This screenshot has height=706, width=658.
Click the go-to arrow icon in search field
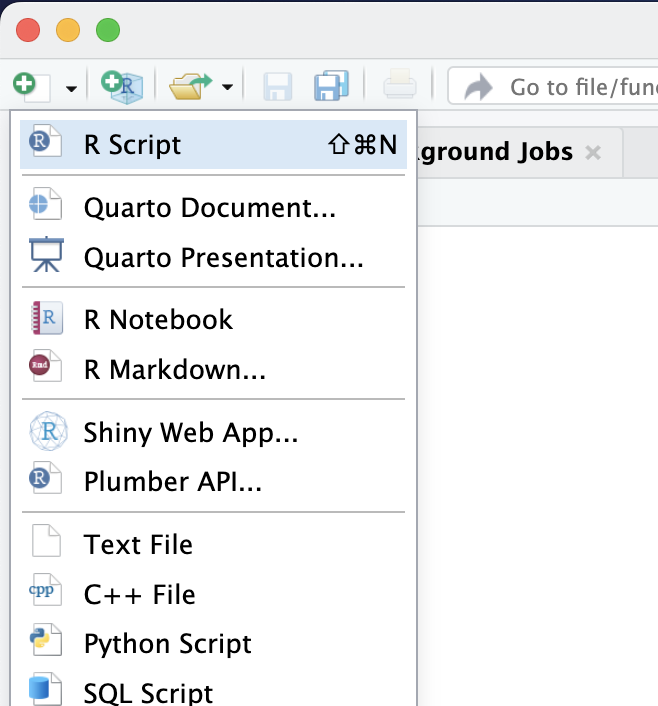[478, 86]
